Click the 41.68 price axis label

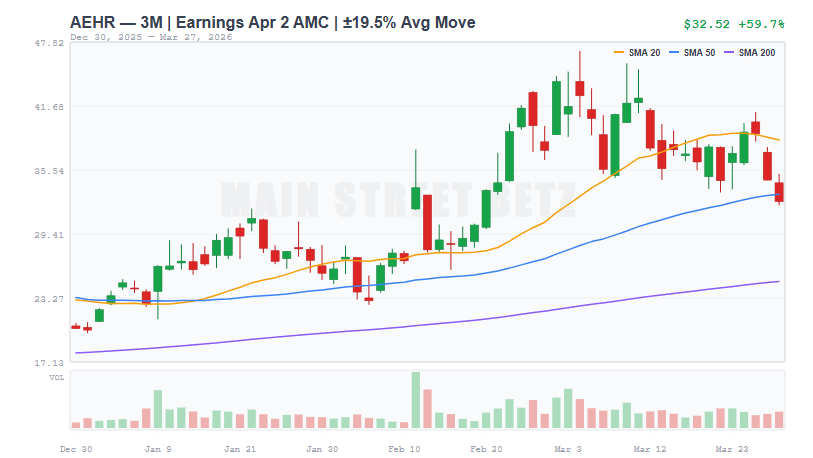[x=49, y=107]
